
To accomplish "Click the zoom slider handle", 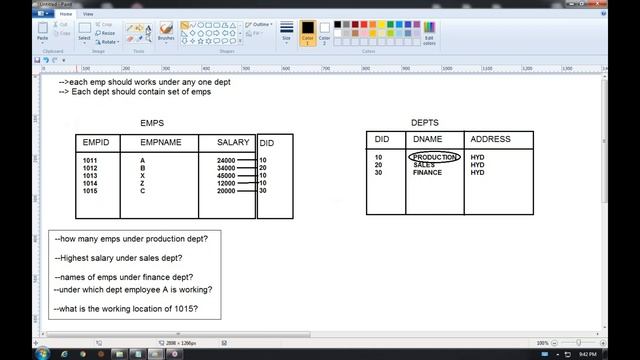I will coord(578,343).
